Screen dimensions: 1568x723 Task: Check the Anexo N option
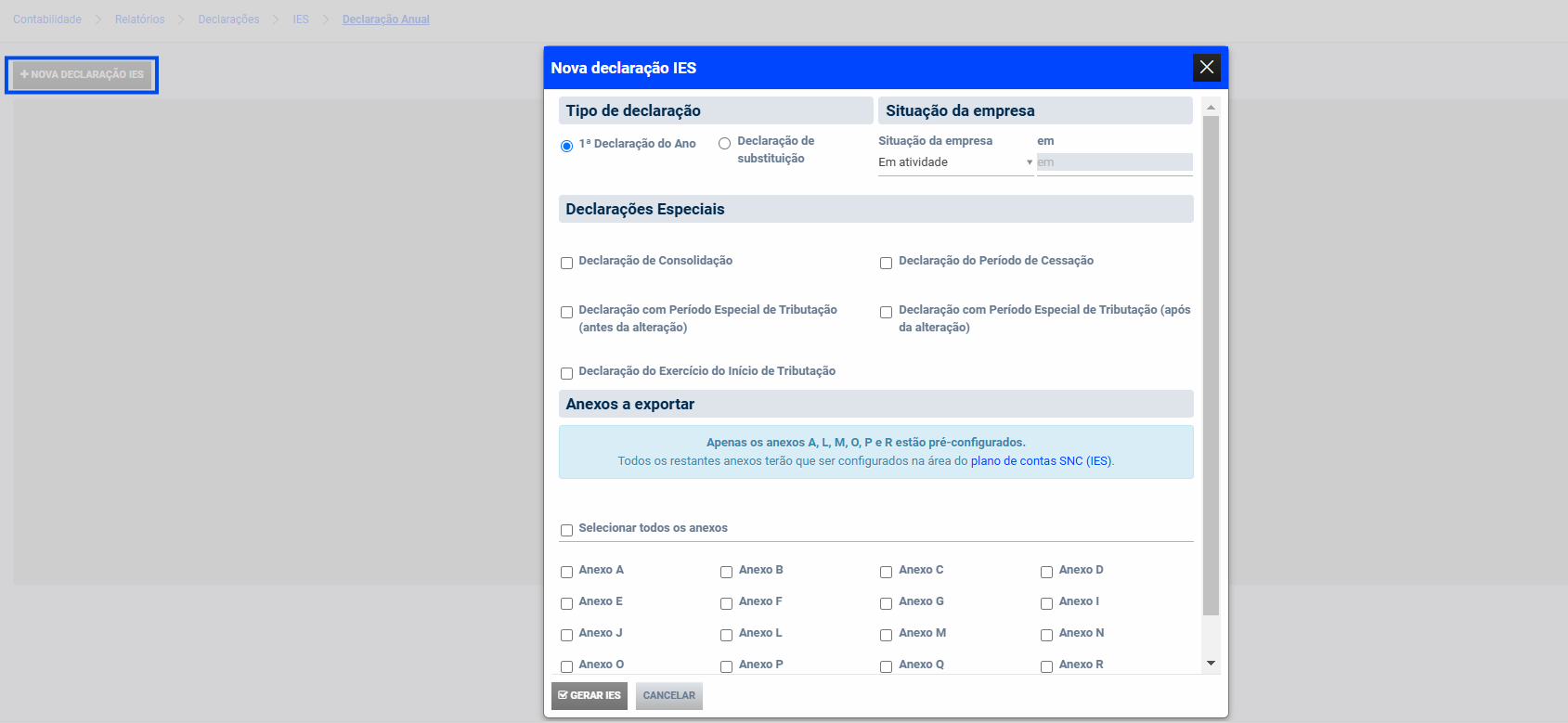coord(1046,636)
